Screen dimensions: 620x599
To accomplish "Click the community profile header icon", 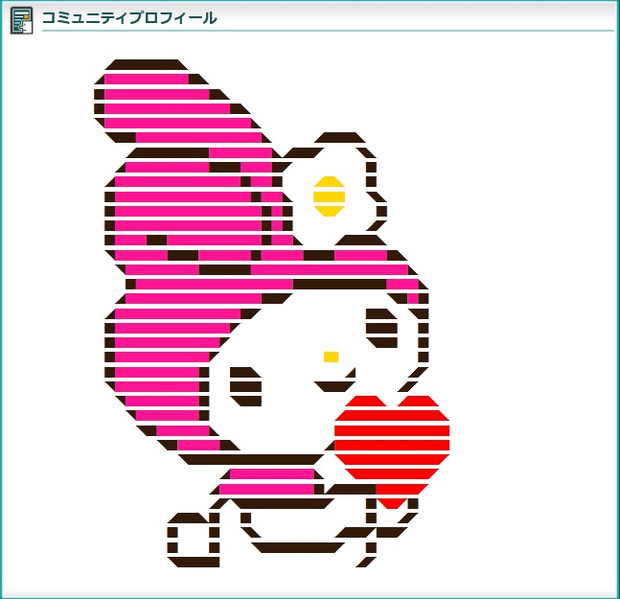I will (x=21, y=21).
